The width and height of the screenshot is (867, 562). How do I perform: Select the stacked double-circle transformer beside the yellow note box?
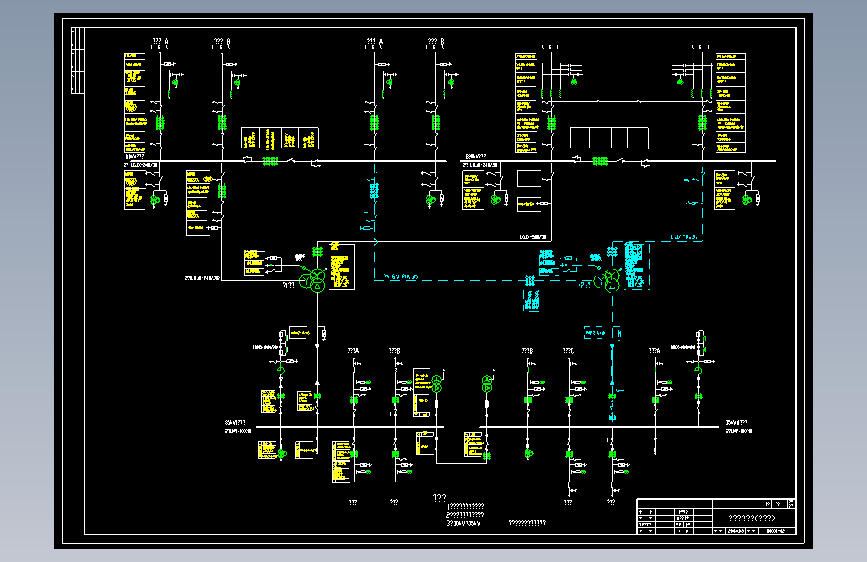click(437, 384)
